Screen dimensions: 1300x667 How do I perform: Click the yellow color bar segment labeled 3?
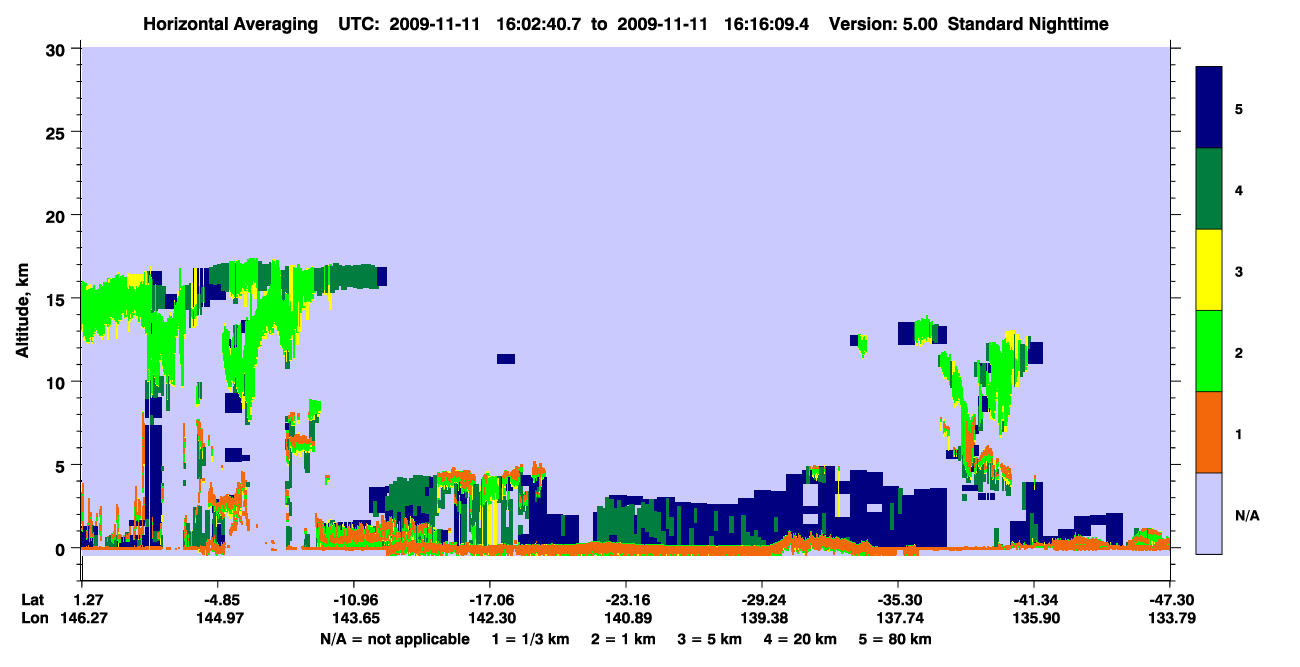coord(1209,270)
